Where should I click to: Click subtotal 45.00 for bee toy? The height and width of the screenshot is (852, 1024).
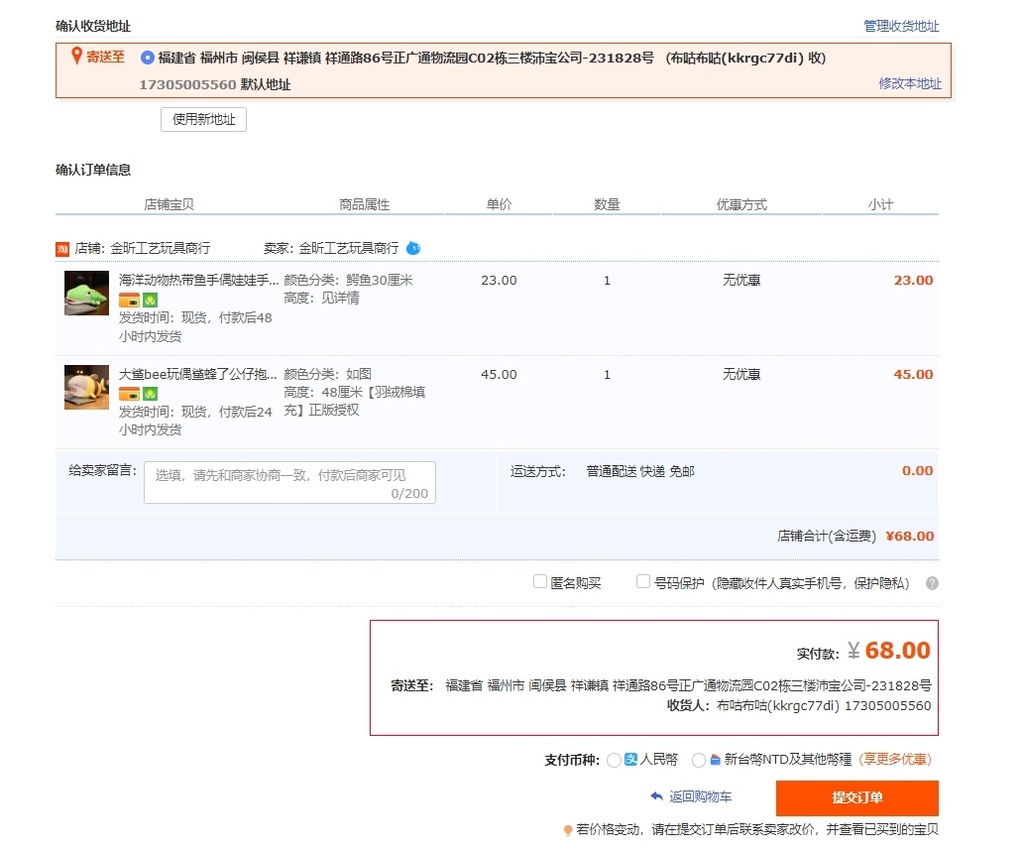point(913,374)
